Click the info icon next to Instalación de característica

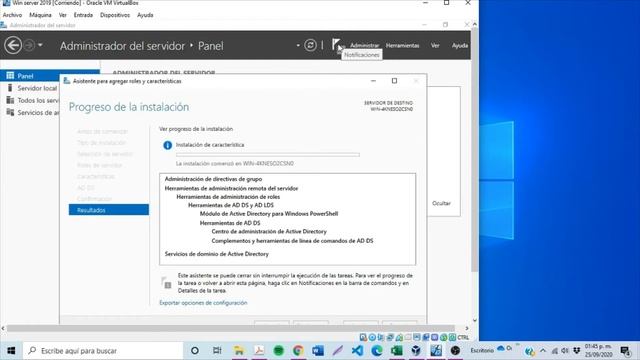point(167,145)
